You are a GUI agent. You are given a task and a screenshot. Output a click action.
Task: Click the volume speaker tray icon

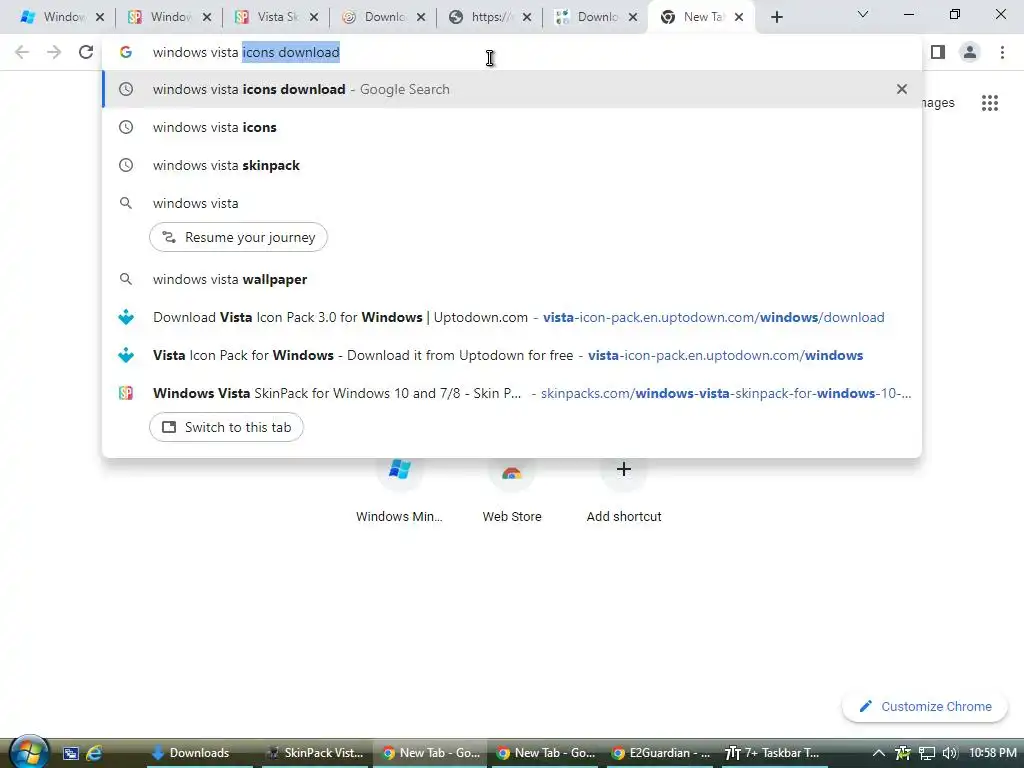pos(950,753)
